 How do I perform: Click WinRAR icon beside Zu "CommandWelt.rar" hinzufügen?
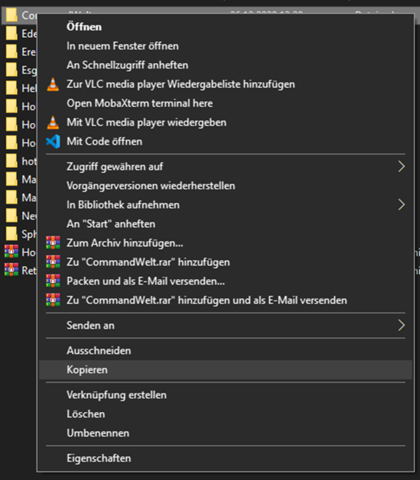pos(53,262)
